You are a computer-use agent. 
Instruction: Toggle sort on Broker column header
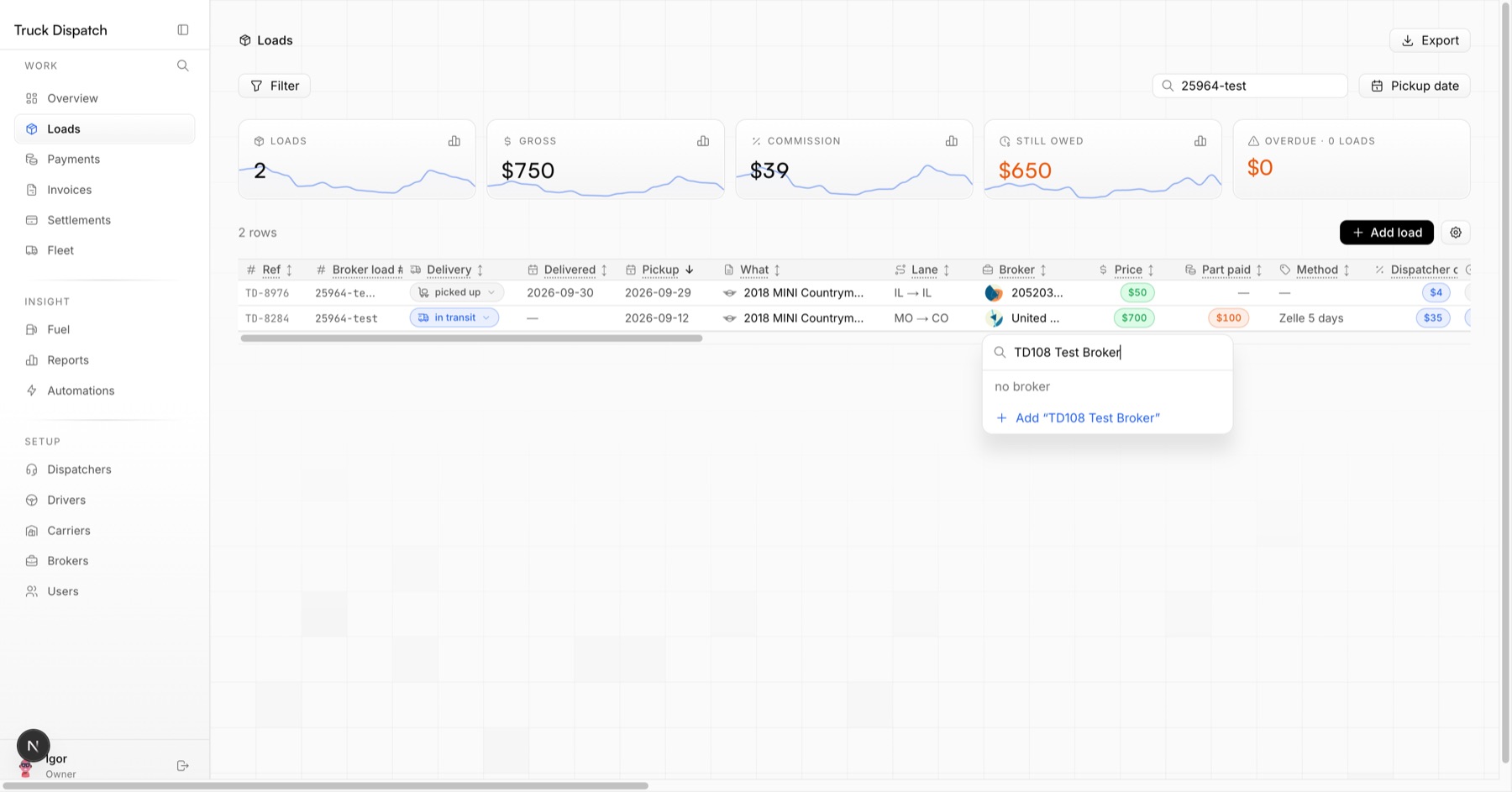click(1016, 270)
